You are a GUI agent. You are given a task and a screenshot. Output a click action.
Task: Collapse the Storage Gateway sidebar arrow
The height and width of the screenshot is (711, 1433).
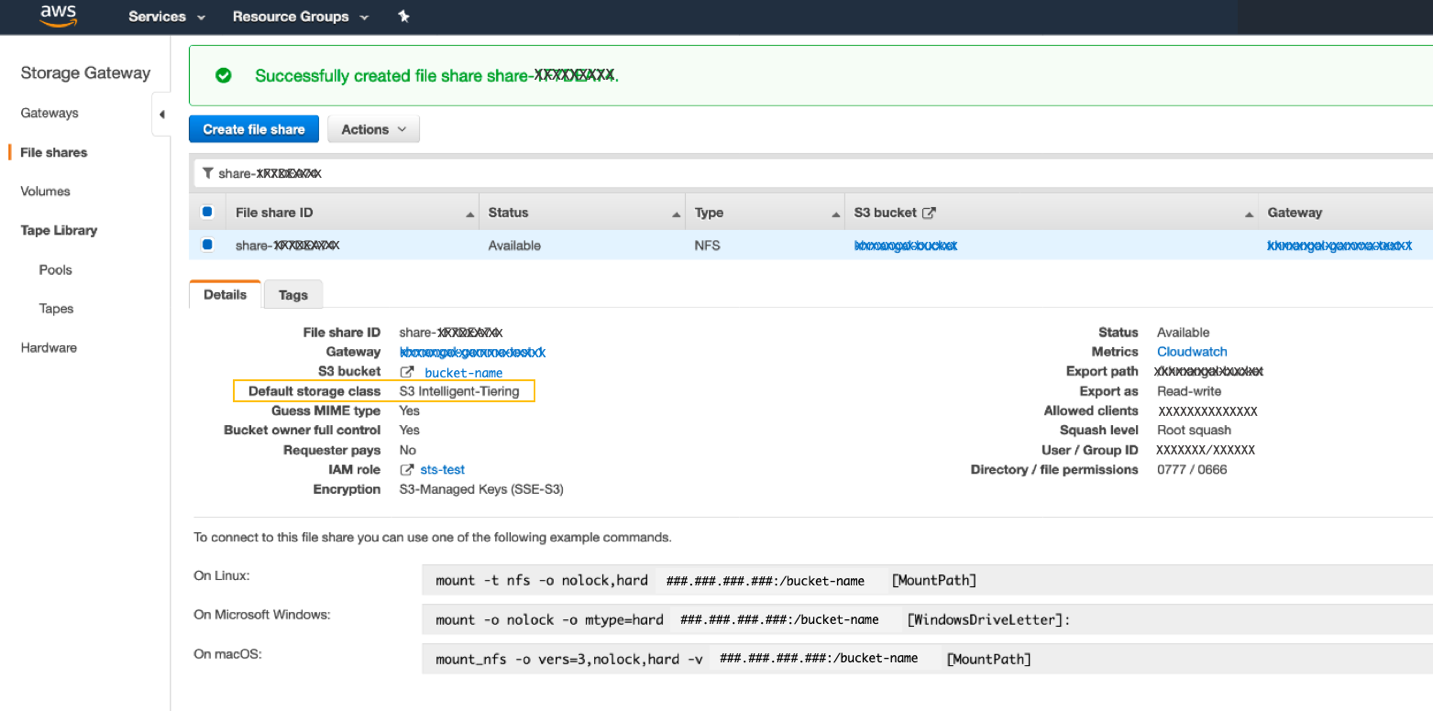click(163, 113)
